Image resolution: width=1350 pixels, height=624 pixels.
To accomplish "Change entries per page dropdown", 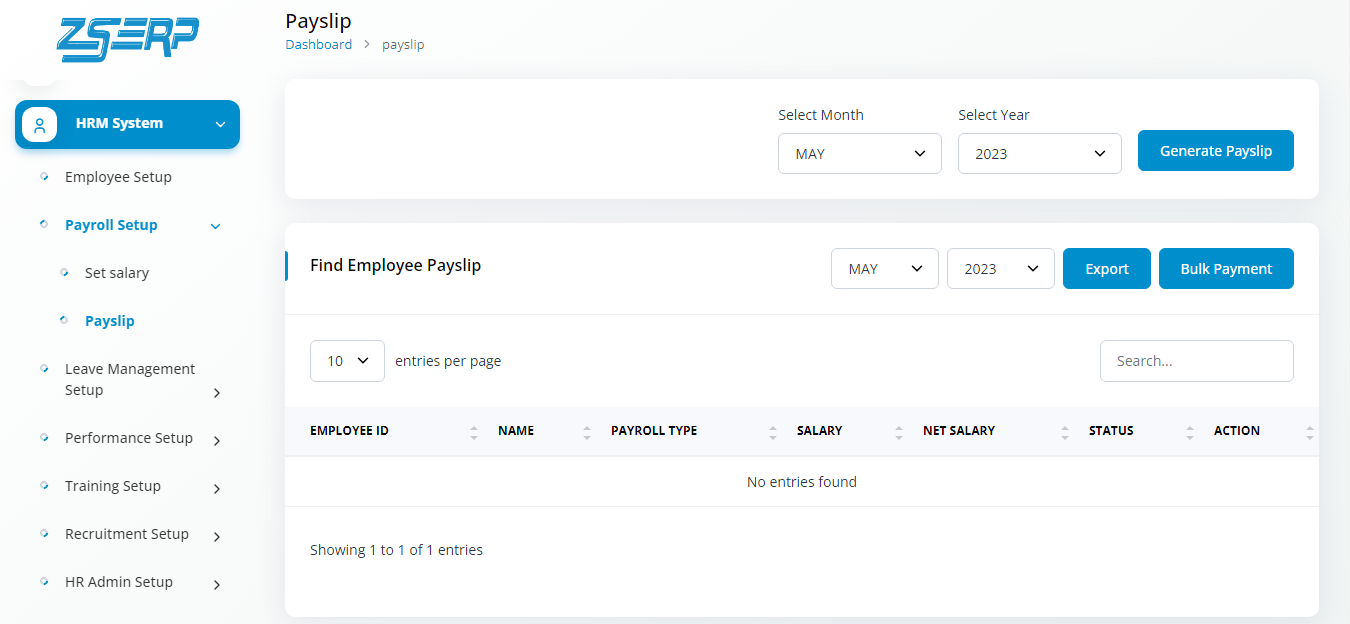I will point(347,361).
